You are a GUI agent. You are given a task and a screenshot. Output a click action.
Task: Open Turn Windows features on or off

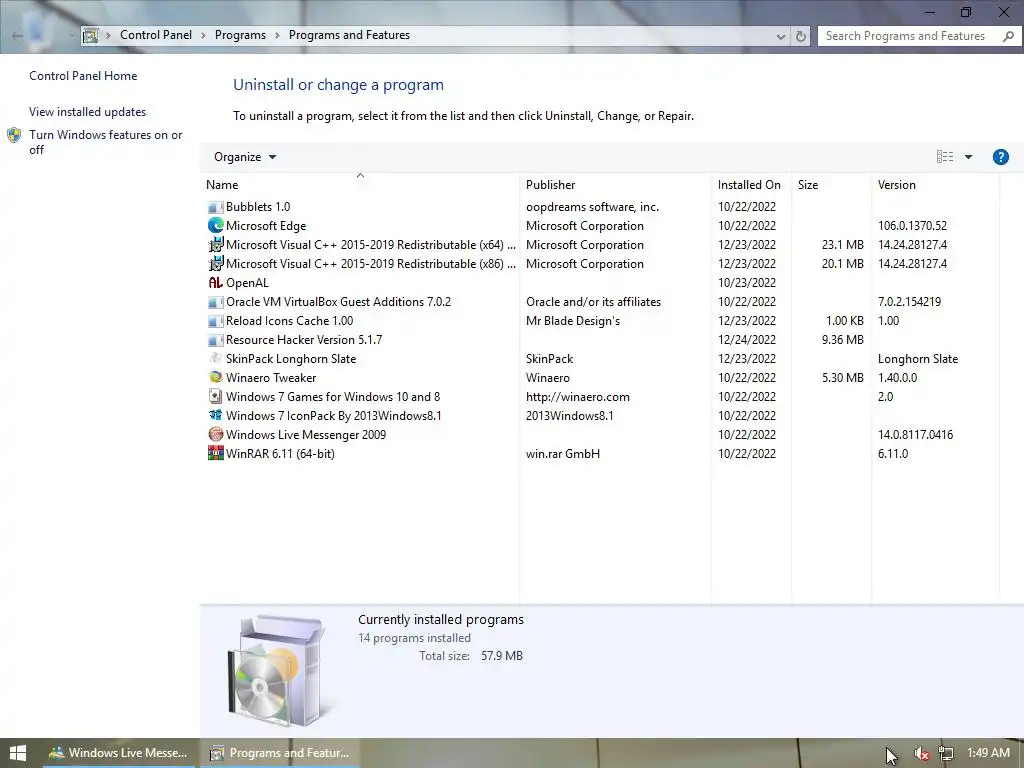point(105,142)
